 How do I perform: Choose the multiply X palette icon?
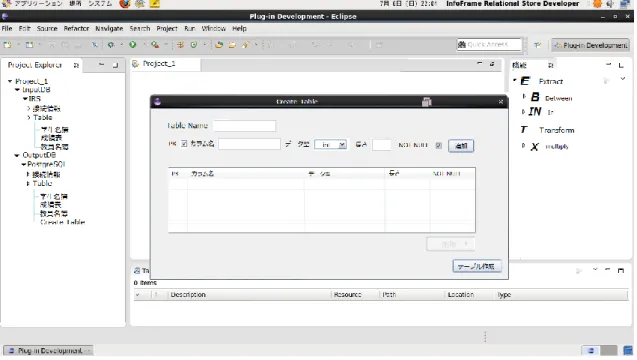[x=535, y=147]
